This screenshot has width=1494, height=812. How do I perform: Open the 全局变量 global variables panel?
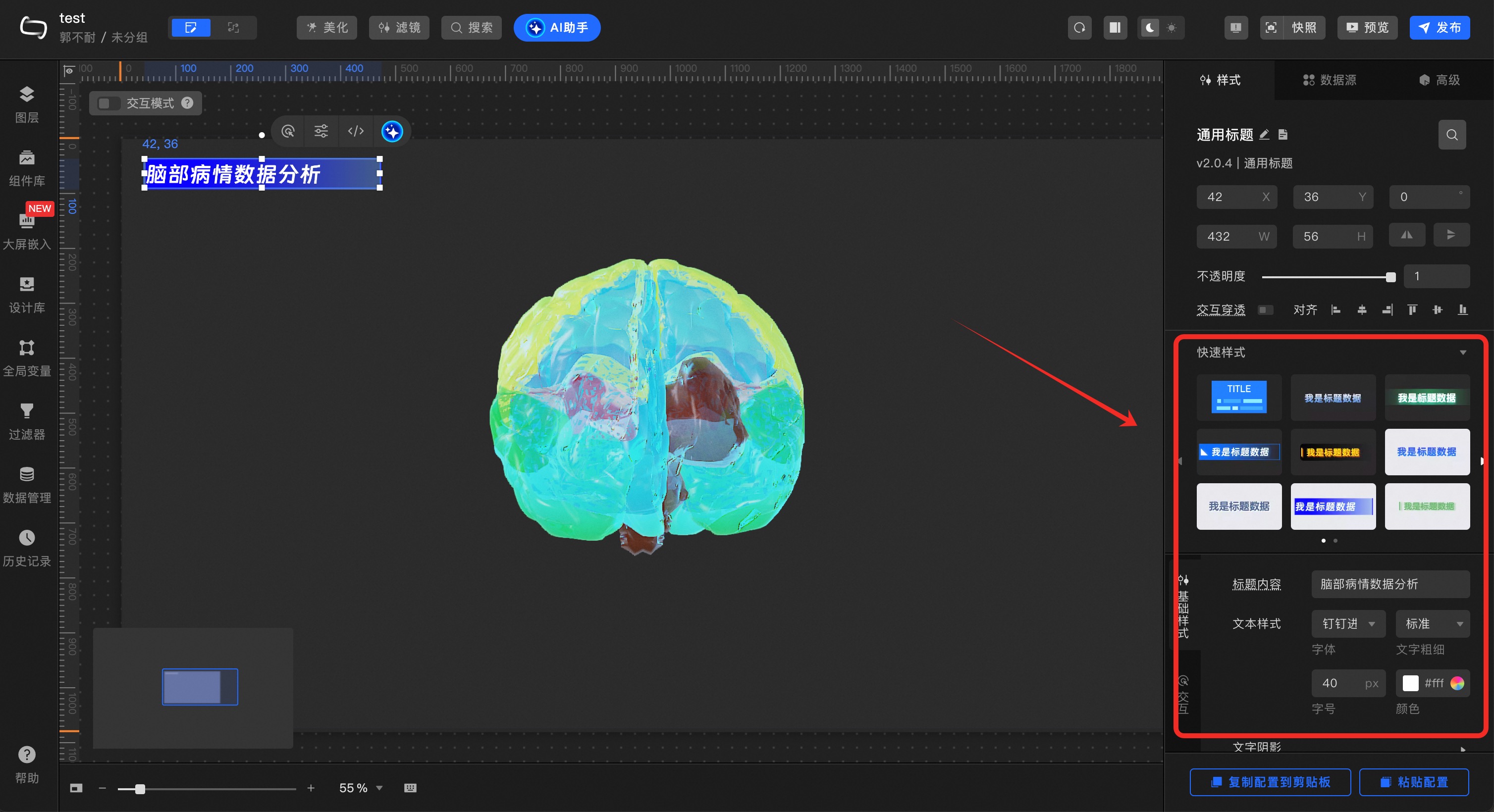pyautogui.click(x=27, y=357)
